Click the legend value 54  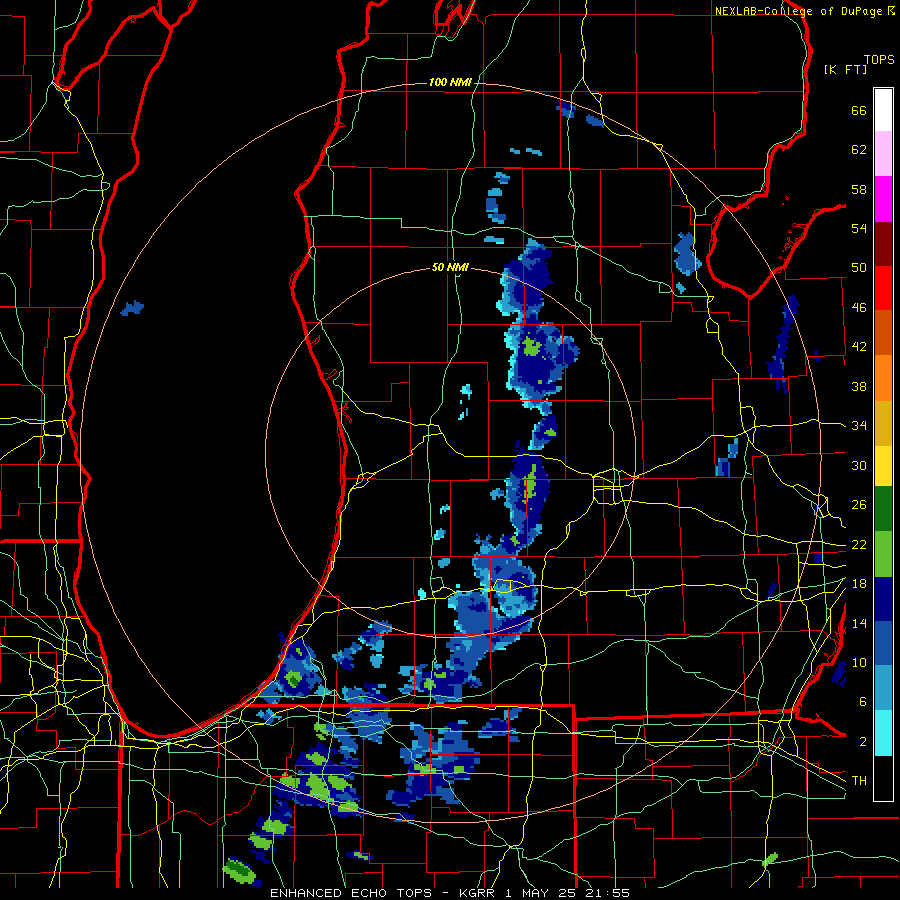coord(859,228)
